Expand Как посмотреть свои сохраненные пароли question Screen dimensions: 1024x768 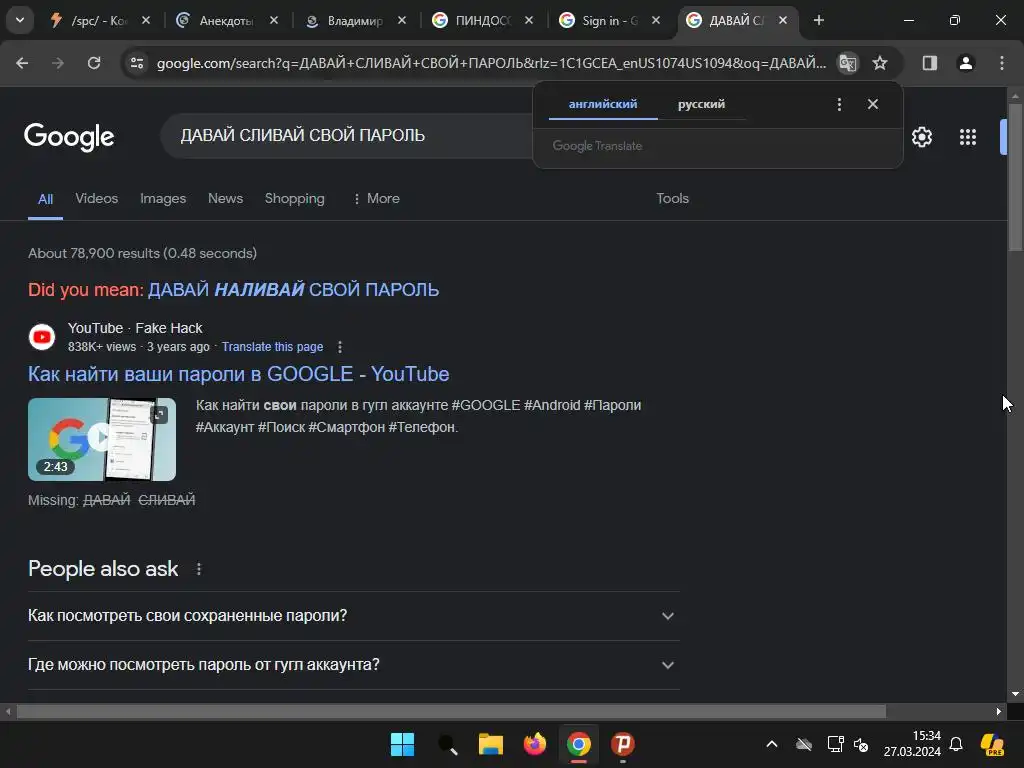353,616
